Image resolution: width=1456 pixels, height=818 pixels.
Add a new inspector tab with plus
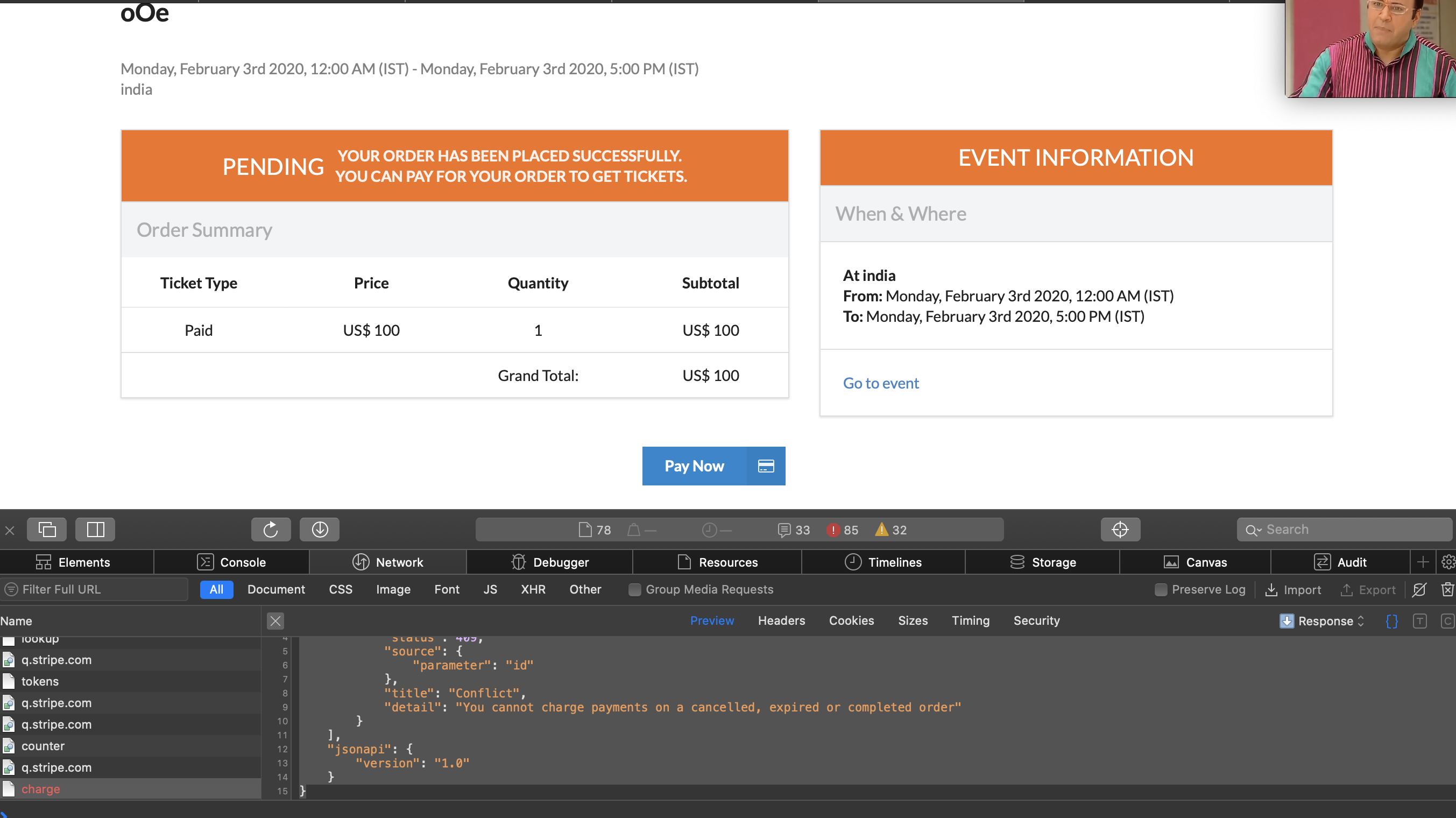(1423, 562)
